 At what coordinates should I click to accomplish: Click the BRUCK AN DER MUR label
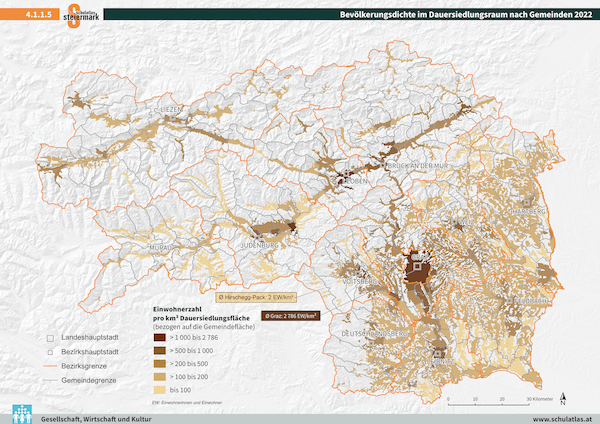point(418,166)
